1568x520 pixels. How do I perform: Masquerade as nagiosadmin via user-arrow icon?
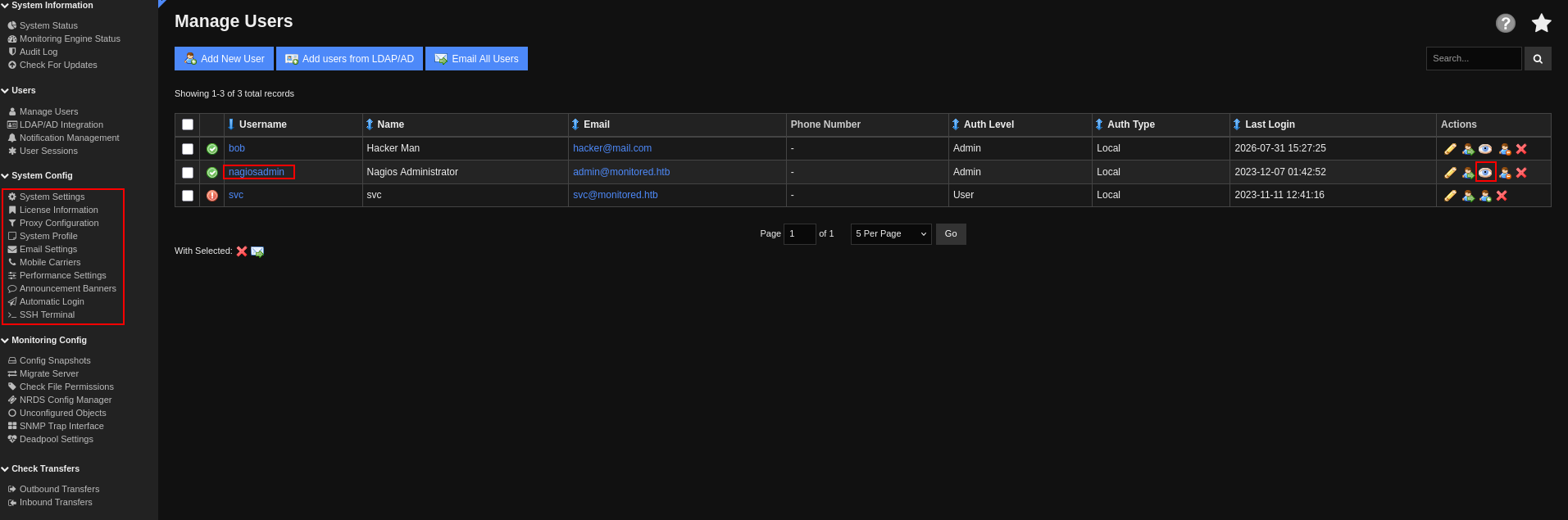tap(1468, 173)
